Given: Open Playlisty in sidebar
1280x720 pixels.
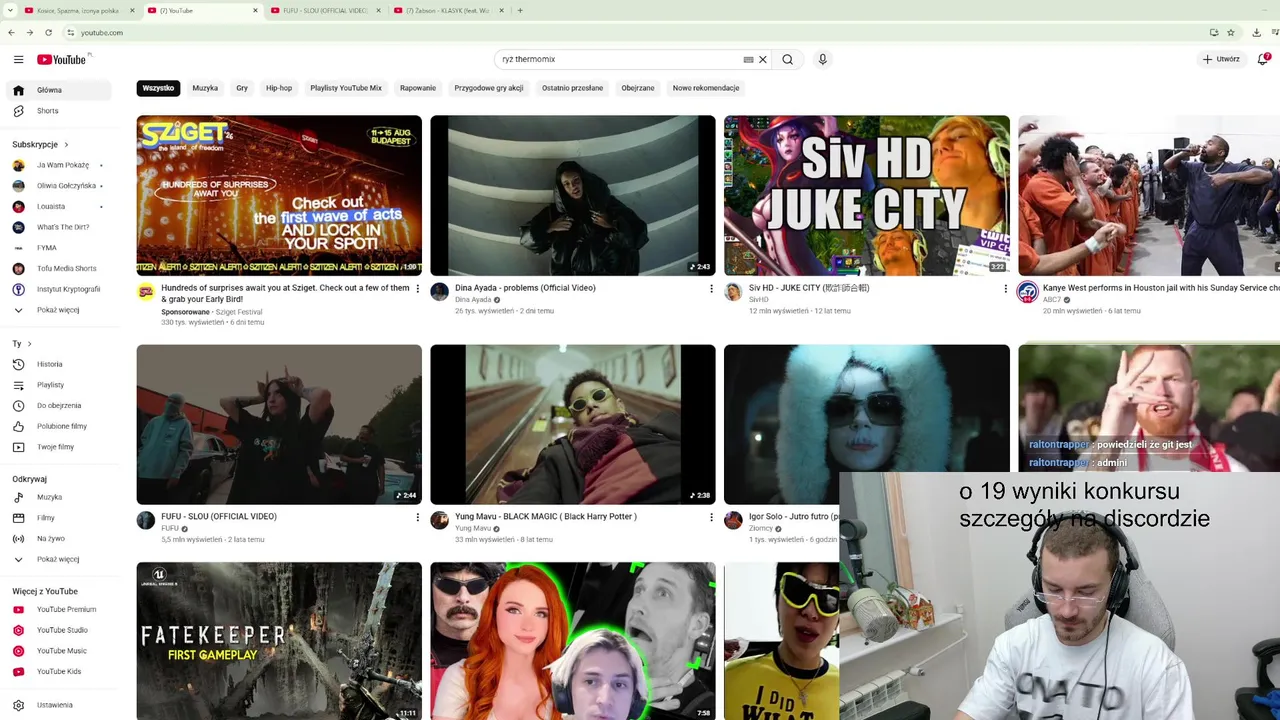Looking at the screenshot, I should 61,385.
